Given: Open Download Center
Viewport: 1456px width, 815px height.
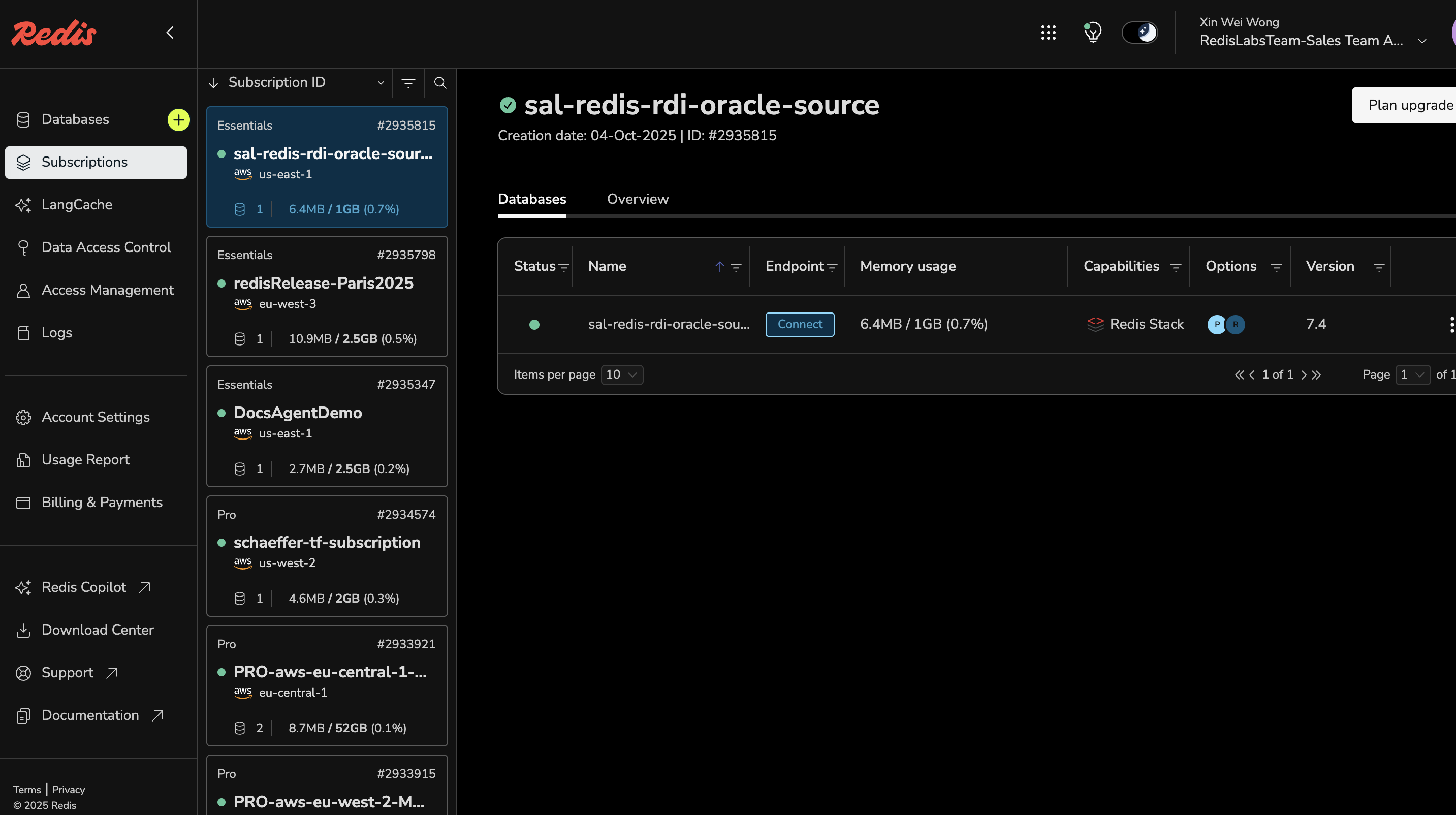Looking at the screenshot, I should pos(97,630).
